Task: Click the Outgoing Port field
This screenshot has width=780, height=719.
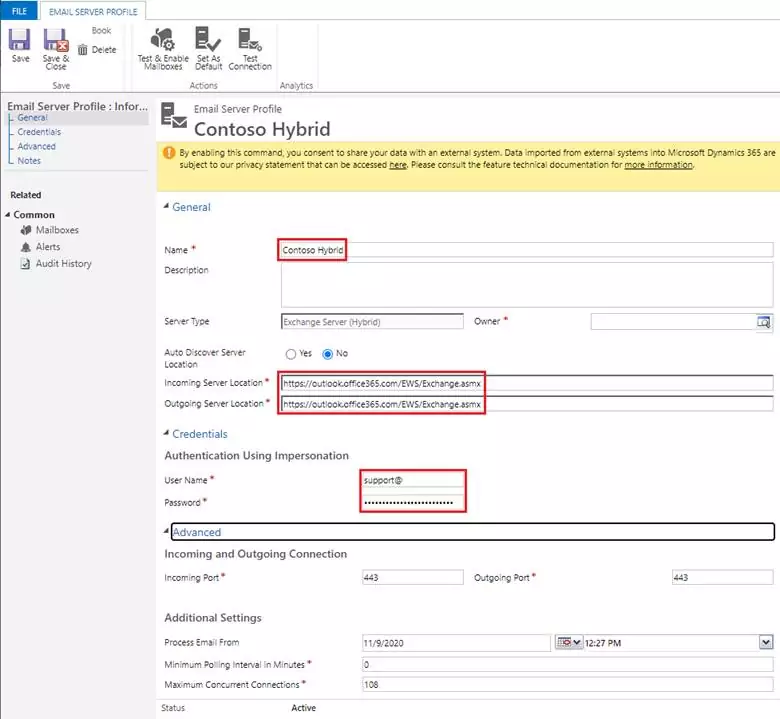Action: [x=722, y=577]
